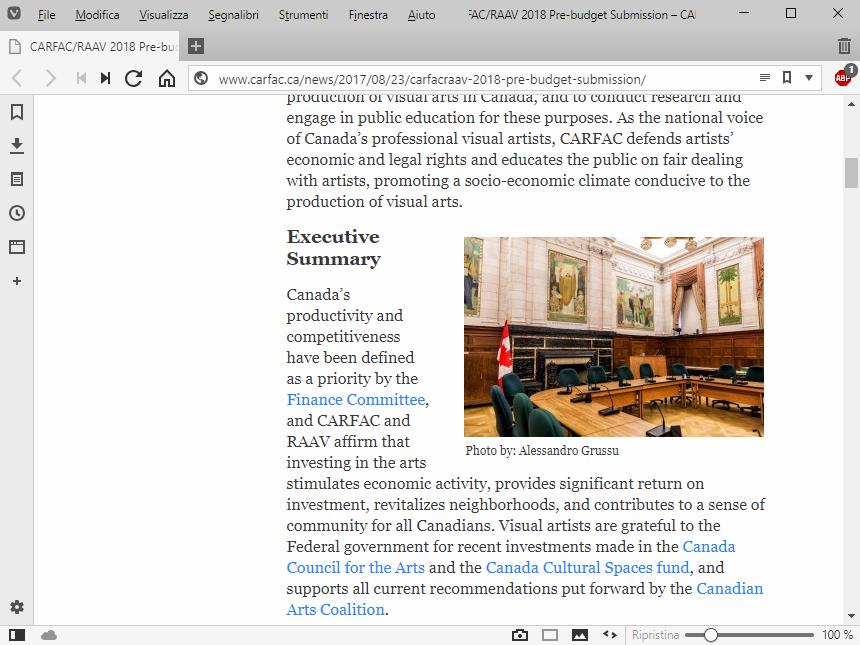
Task: Maximize the browser window
Action: 791,13
